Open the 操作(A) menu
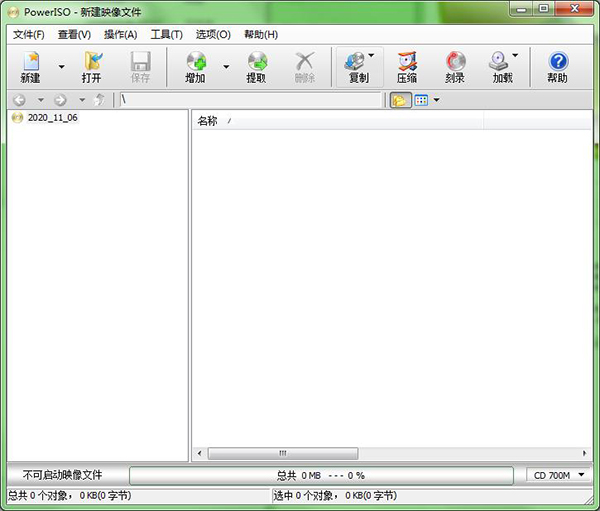 pos(121,35)
